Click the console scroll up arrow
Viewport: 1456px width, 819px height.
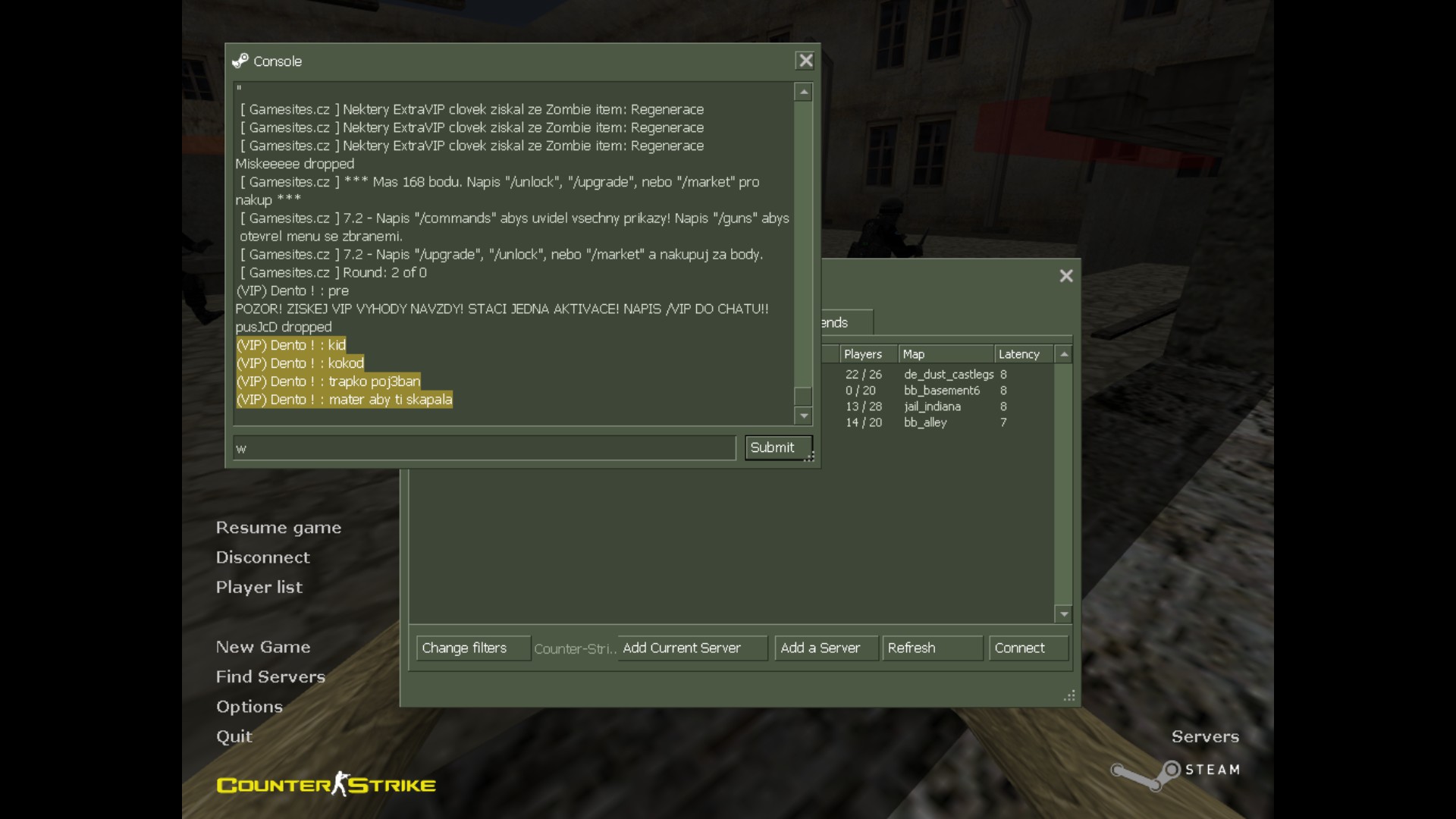pyautogui.click(x=804, y=92)
